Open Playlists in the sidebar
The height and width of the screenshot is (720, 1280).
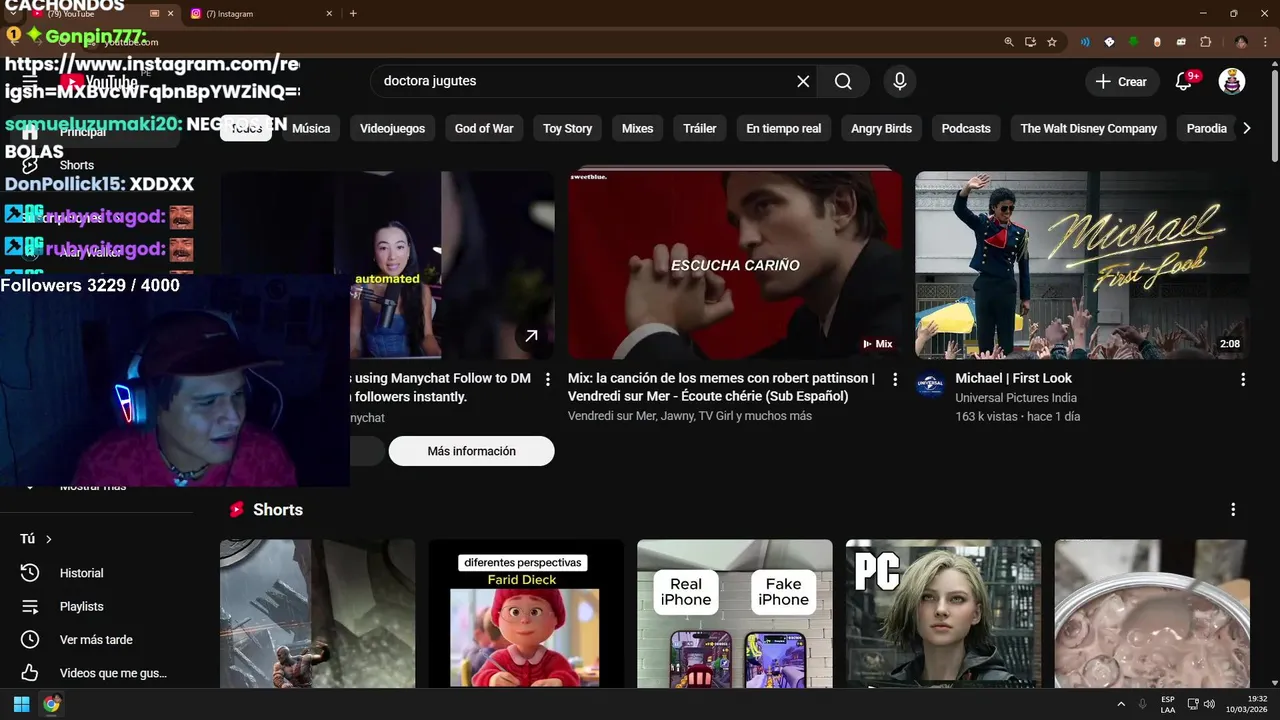pyautogui.click(x=81, y=606)
